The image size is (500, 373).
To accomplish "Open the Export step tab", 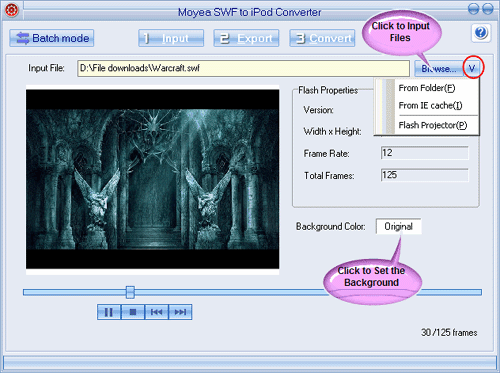I will coord(246,38).
